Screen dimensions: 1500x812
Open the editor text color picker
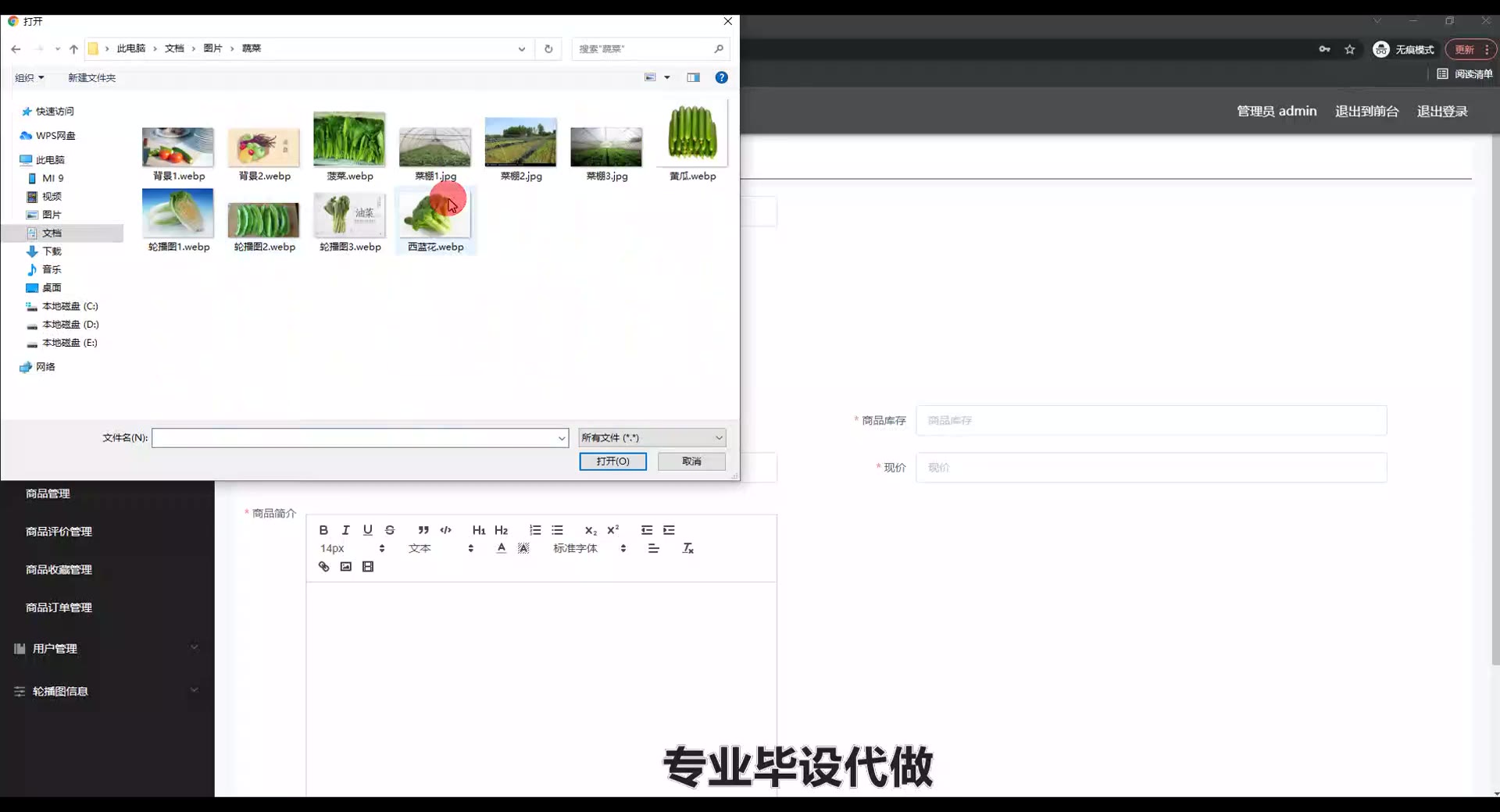point(502,548)
